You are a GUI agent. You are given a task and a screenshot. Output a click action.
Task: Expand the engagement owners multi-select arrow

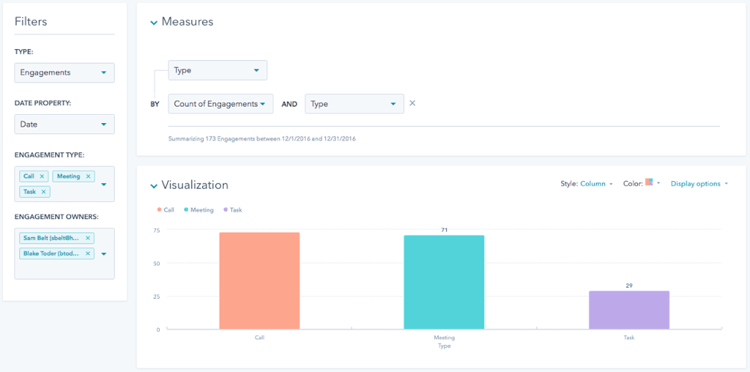(x=104, y=253)
